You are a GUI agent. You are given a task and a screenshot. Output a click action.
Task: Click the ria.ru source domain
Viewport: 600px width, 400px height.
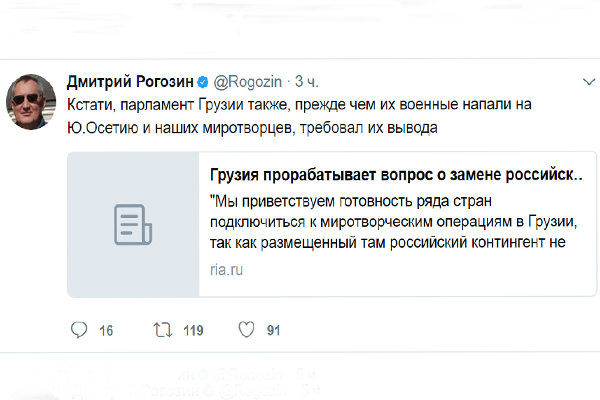[227, 270]
